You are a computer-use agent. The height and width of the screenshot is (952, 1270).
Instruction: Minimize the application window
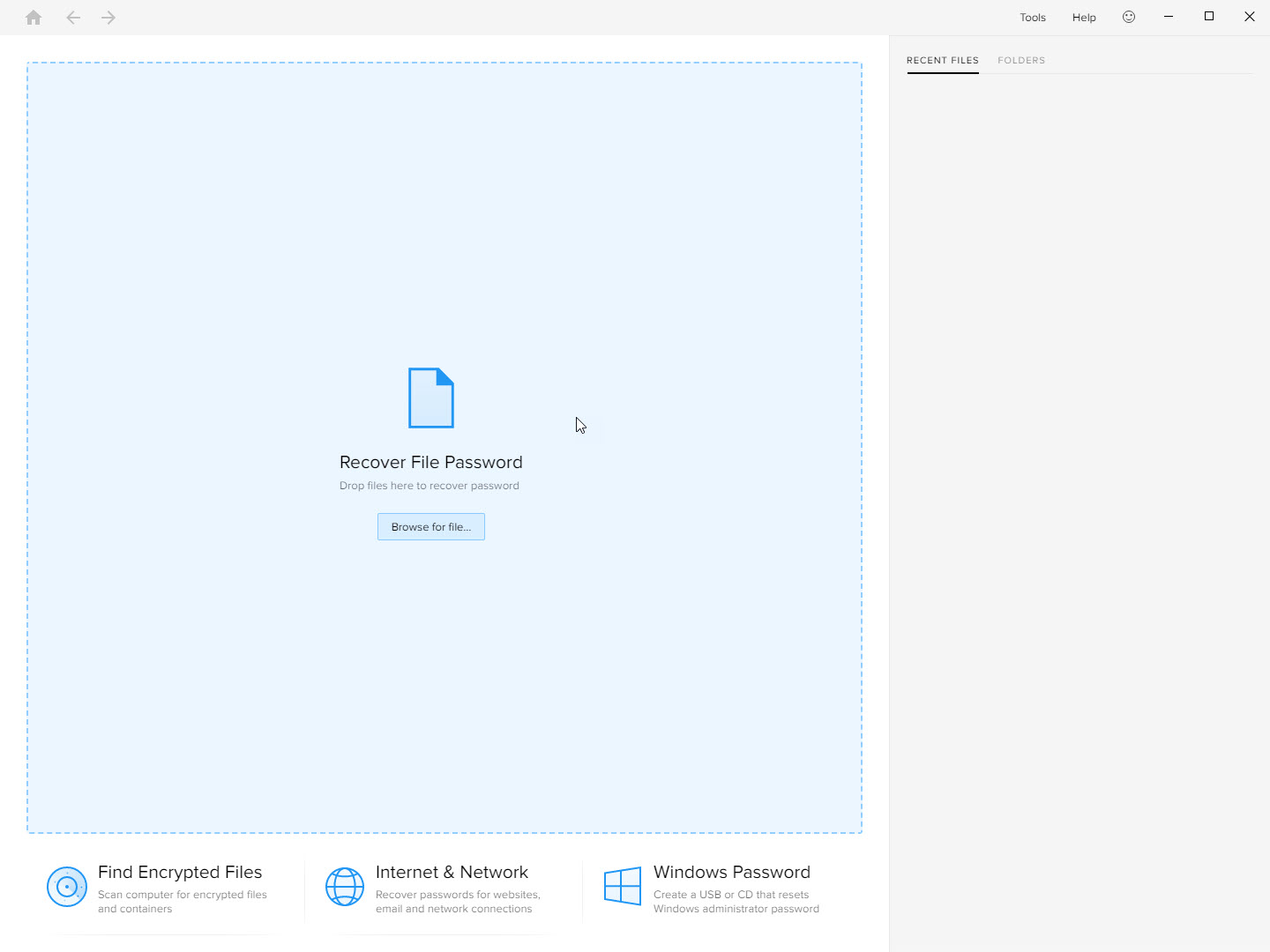[1169, 17]
